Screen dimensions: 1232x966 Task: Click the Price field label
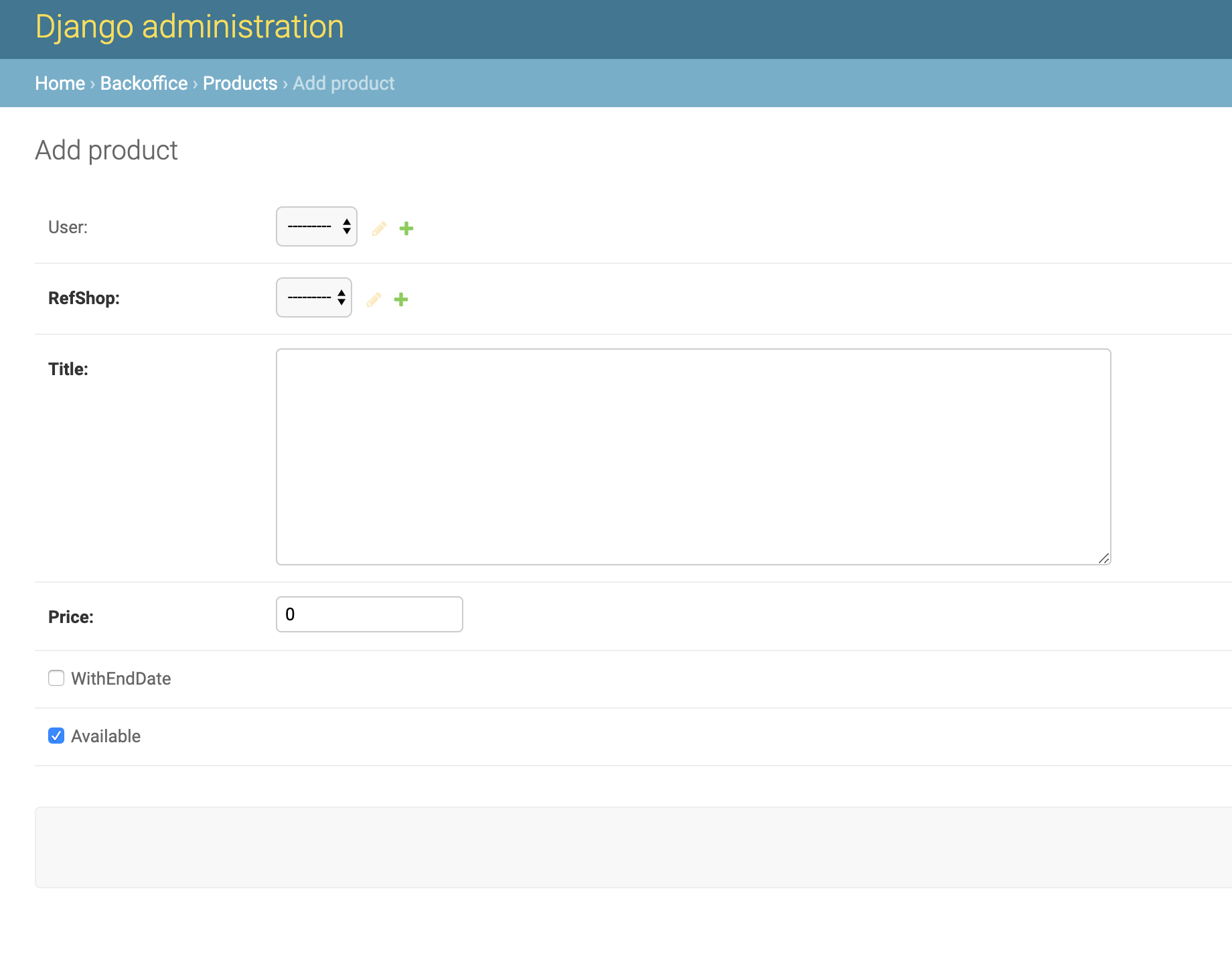point(70,616)
